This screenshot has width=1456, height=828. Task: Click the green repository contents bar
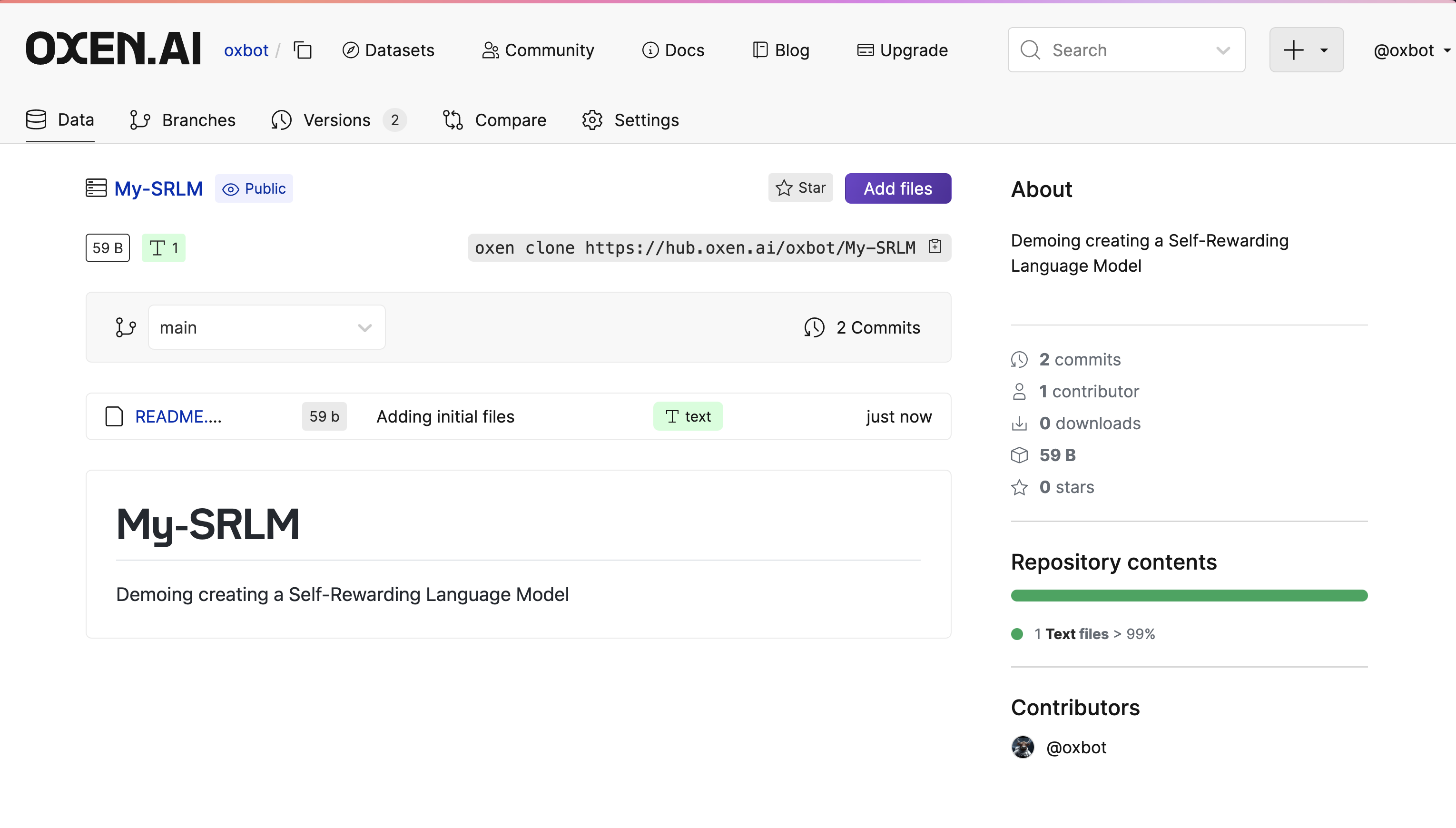pos(1188,595)
